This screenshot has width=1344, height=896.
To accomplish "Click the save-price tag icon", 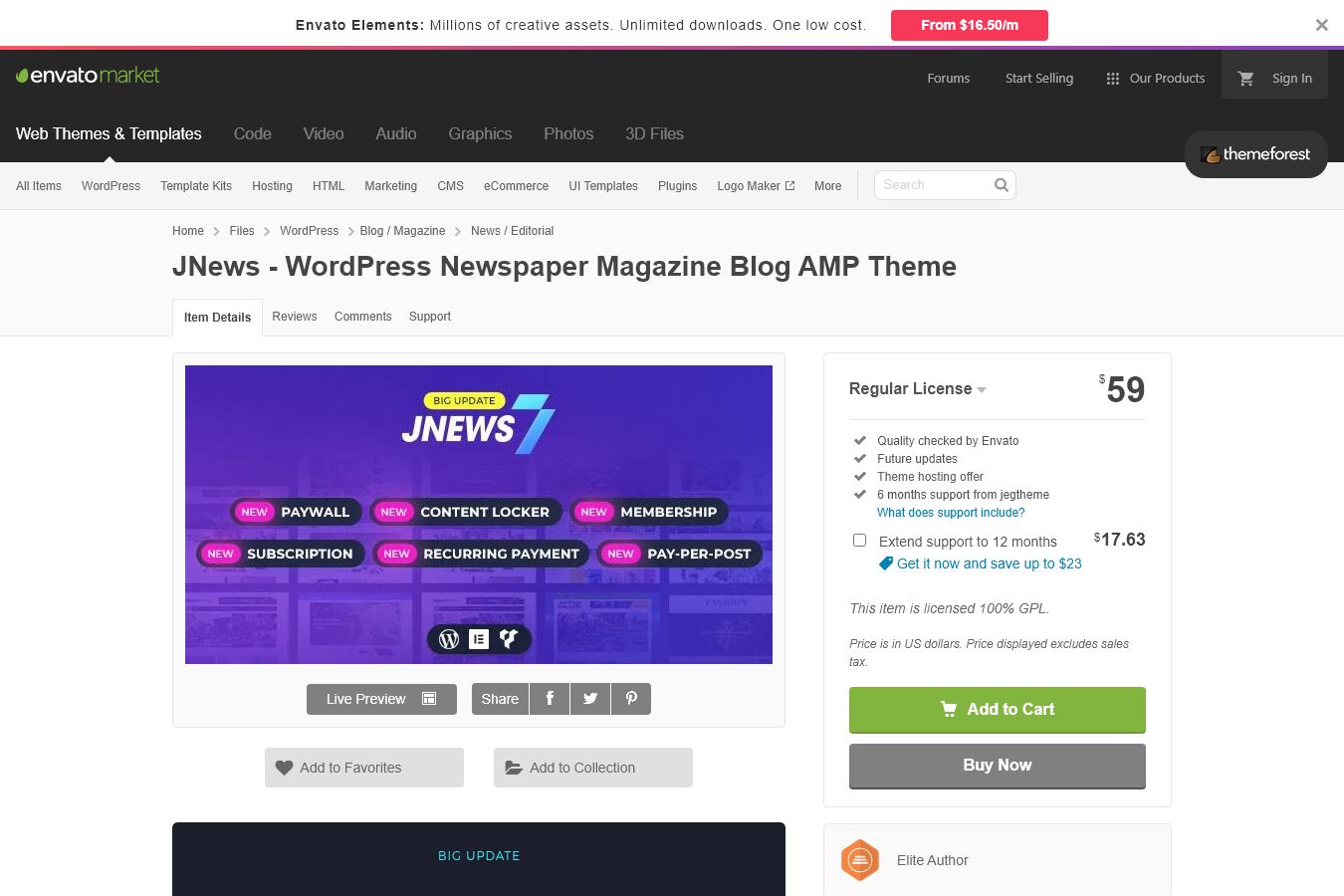I will click(885, 563).
